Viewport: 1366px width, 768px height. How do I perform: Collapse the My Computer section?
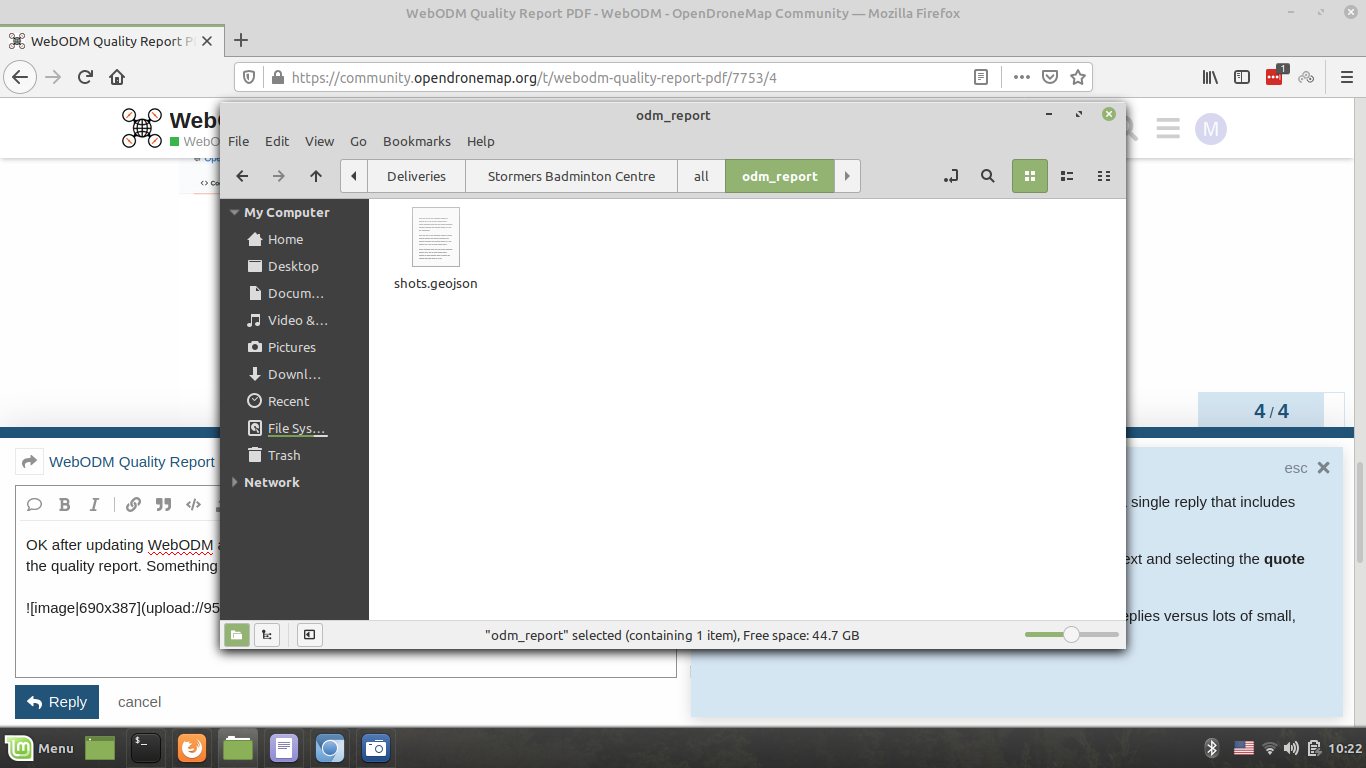coord(235,212)
